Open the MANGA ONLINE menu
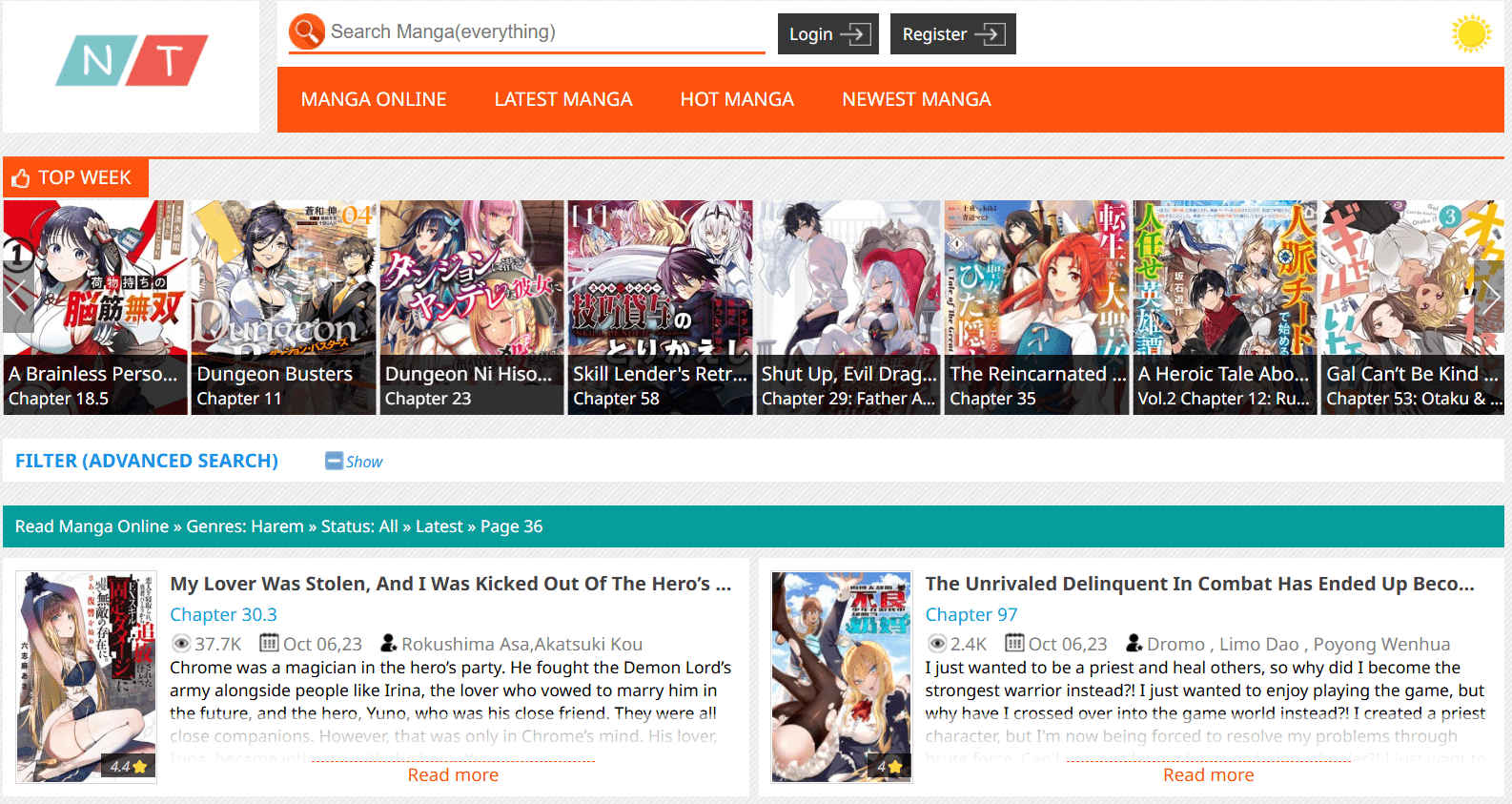This screenshot has height=804, width=1512. (x=374, y=99)
